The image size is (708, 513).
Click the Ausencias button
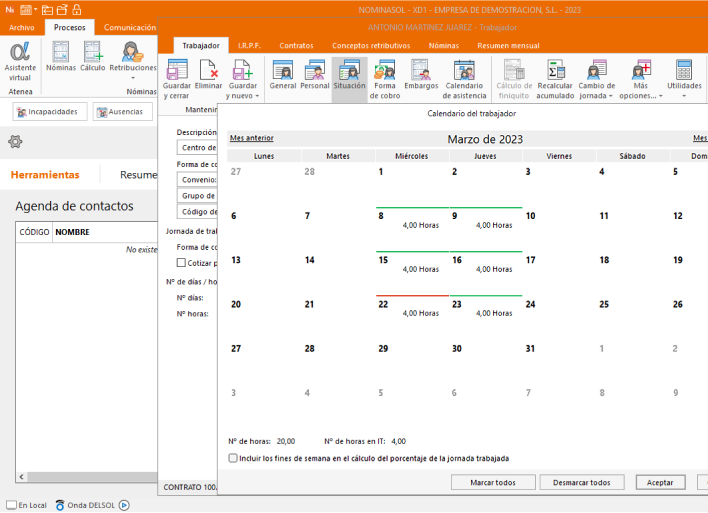(122, 112)
